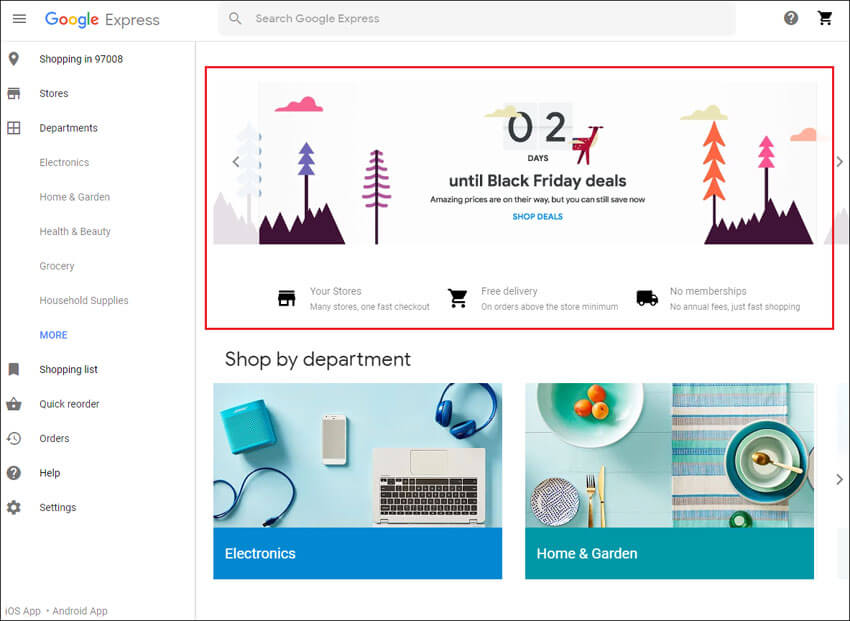Image resolution: width=850 pixels, height=621 pixels.
Task: Select Shopping in 97008 location
Action: pos(81,59)
